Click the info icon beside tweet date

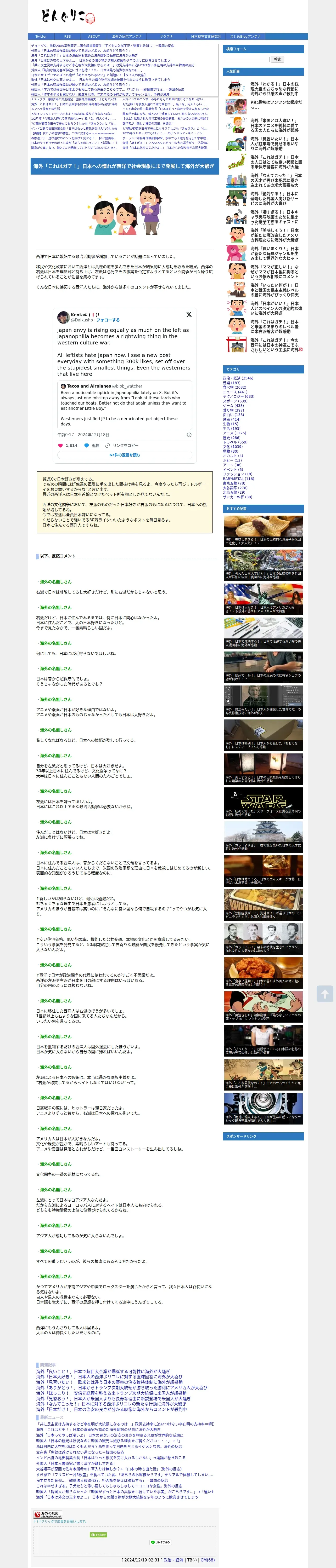189,435
